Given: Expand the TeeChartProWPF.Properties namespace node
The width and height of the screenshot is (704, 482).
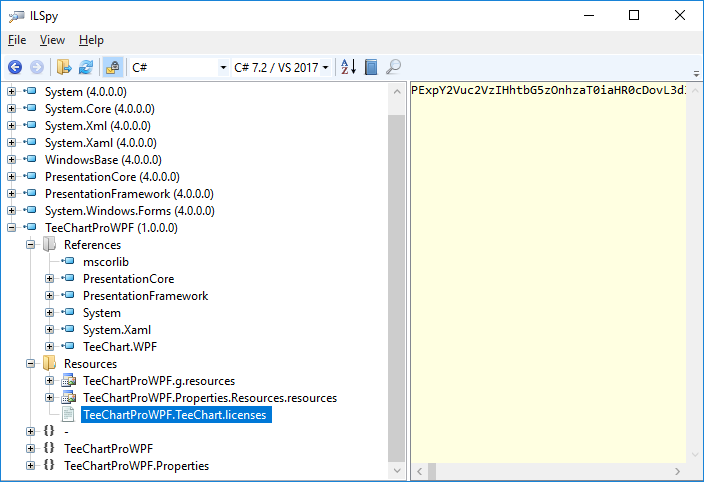Looking at the screenshot, I should tap(31, 466).
